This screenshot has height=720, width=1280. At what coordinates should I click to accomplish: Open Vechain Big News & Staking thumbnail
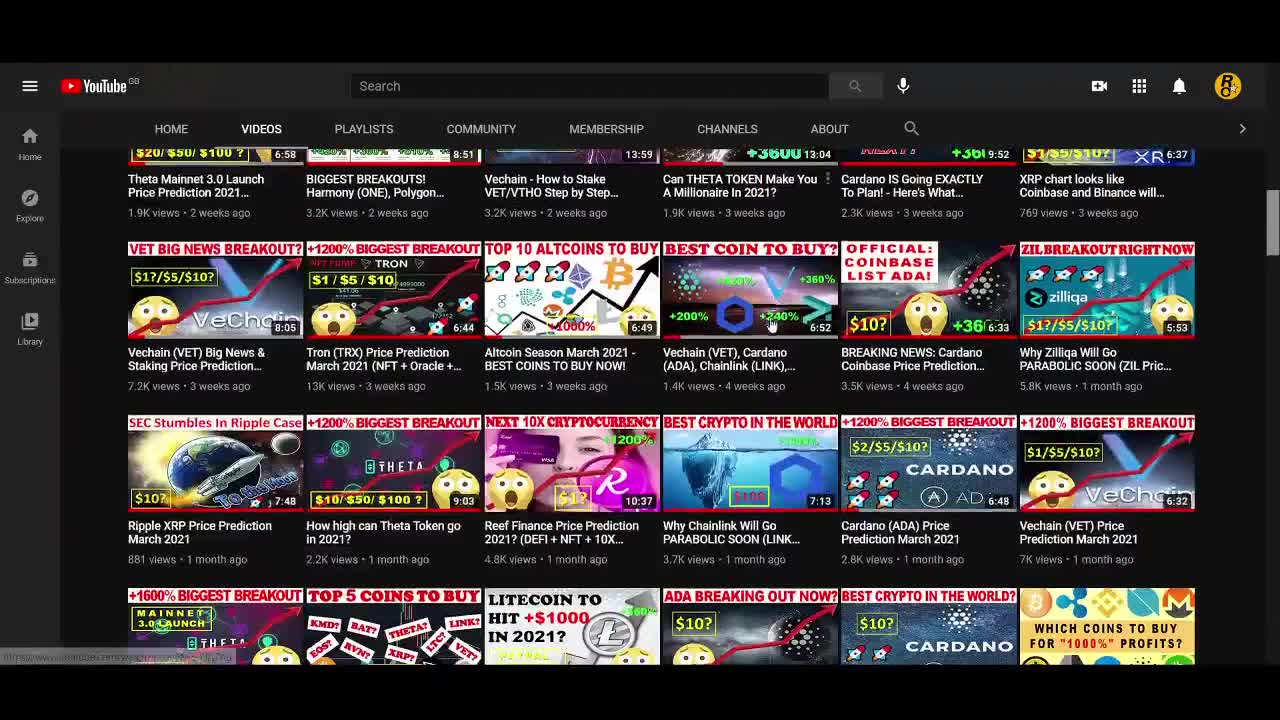pos(215,289)
